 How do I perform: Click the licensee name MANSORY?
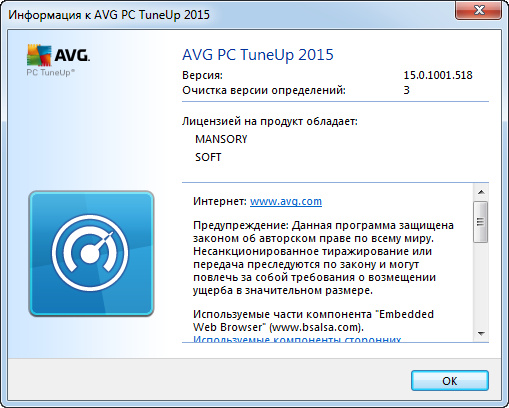(221, 139)
